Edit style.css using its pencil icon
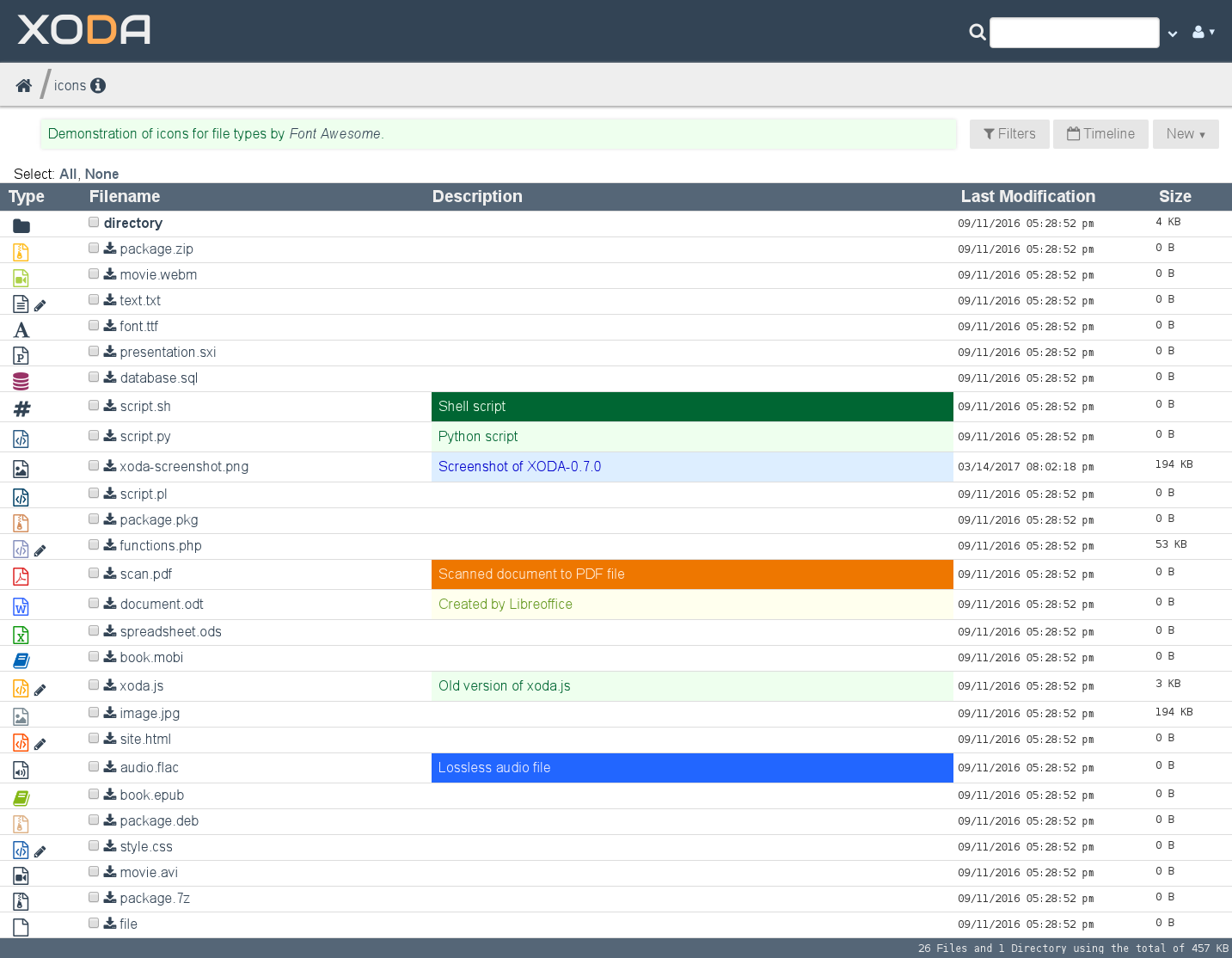 (x=40, y=850)
